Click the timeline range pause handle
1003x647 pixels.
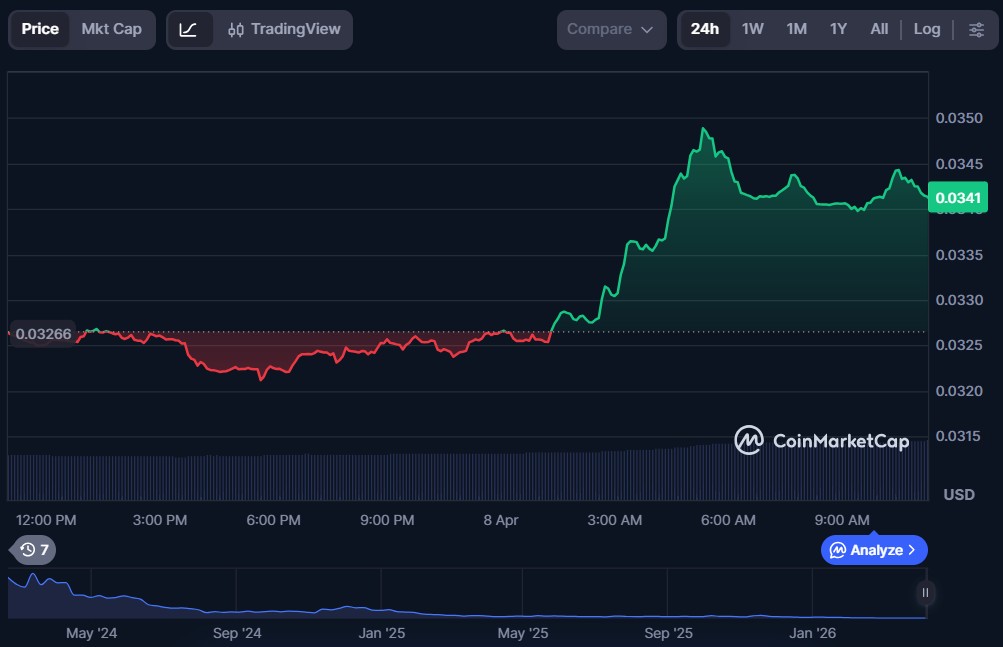click(x=925, y=593)
